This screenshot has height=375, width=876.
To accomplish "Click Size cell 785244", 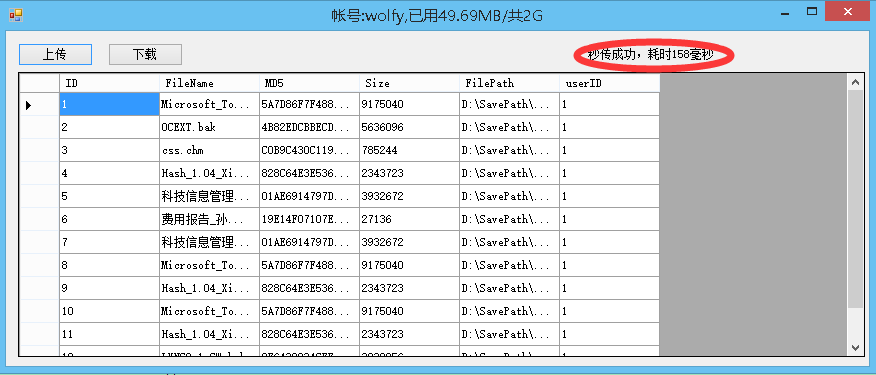I will (410, 150).
